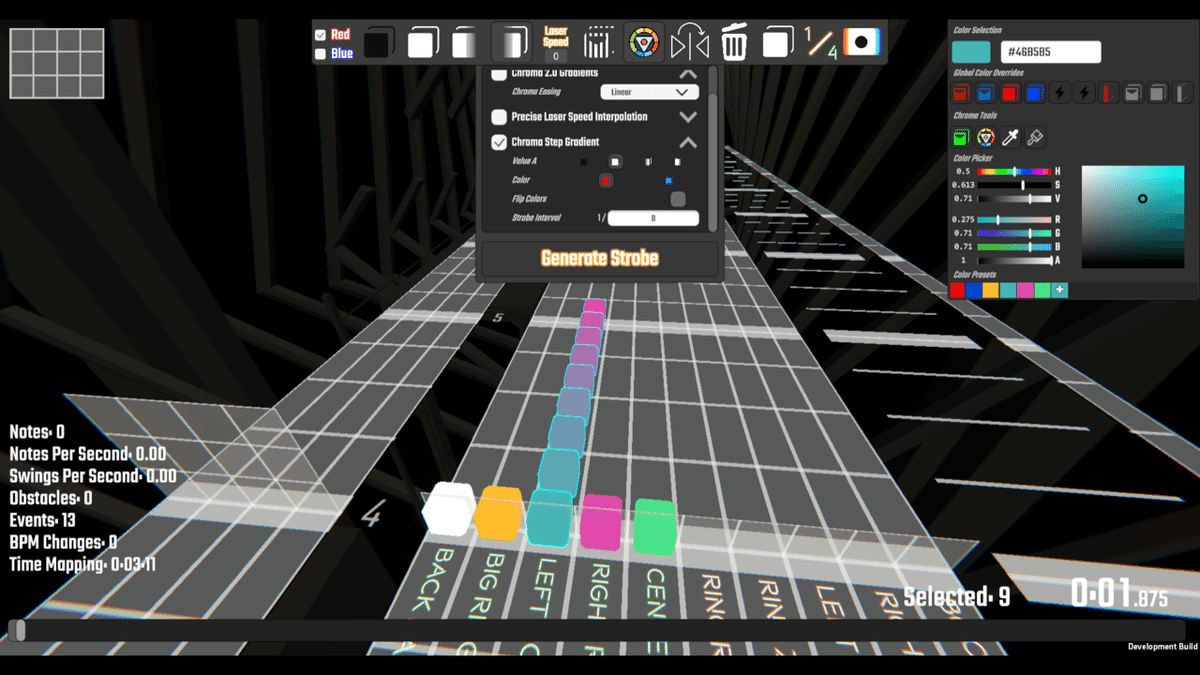Select the On Value A option (highlighted white square)
This screenshot has width=1200, height=675.
pyautogui.click(x=616, y=162)
